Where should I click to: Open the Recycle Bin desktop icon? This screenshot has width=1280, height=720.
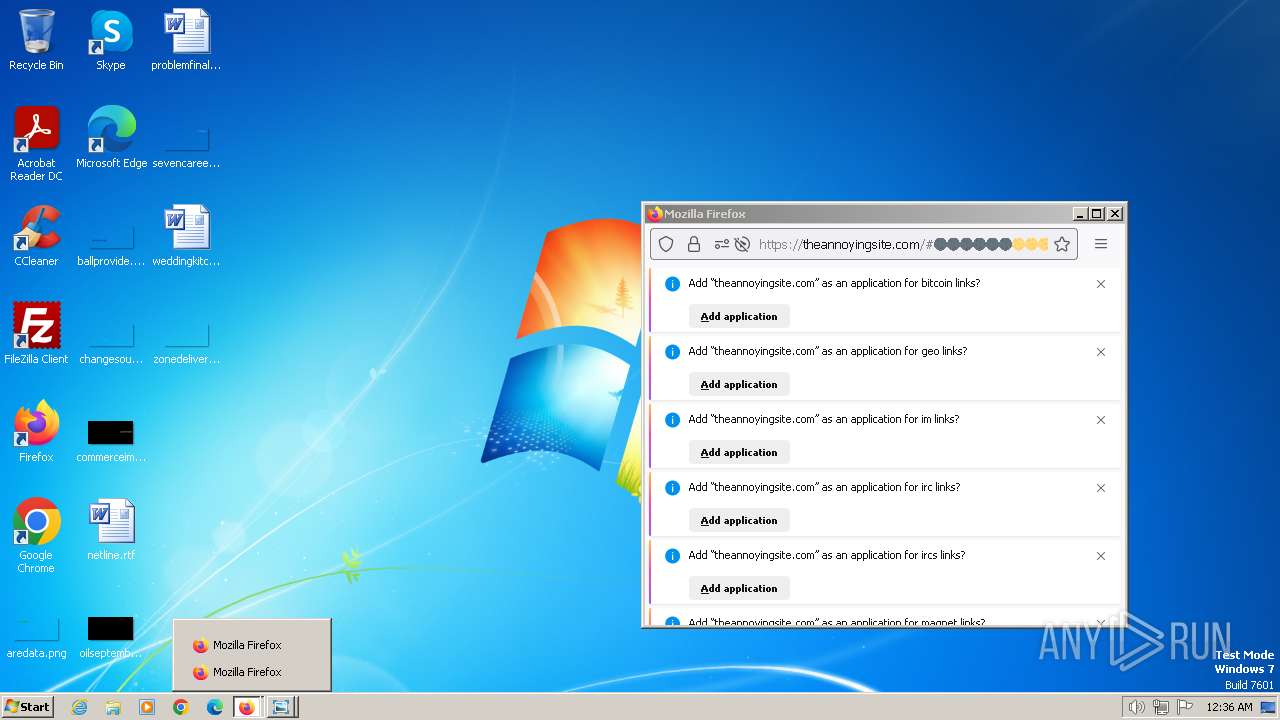36,40
